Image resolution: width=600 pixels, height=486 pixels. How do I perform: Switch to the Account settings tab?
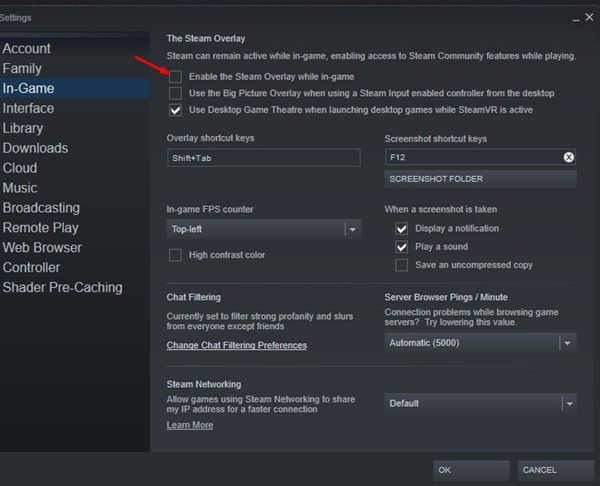click(27, 49)
